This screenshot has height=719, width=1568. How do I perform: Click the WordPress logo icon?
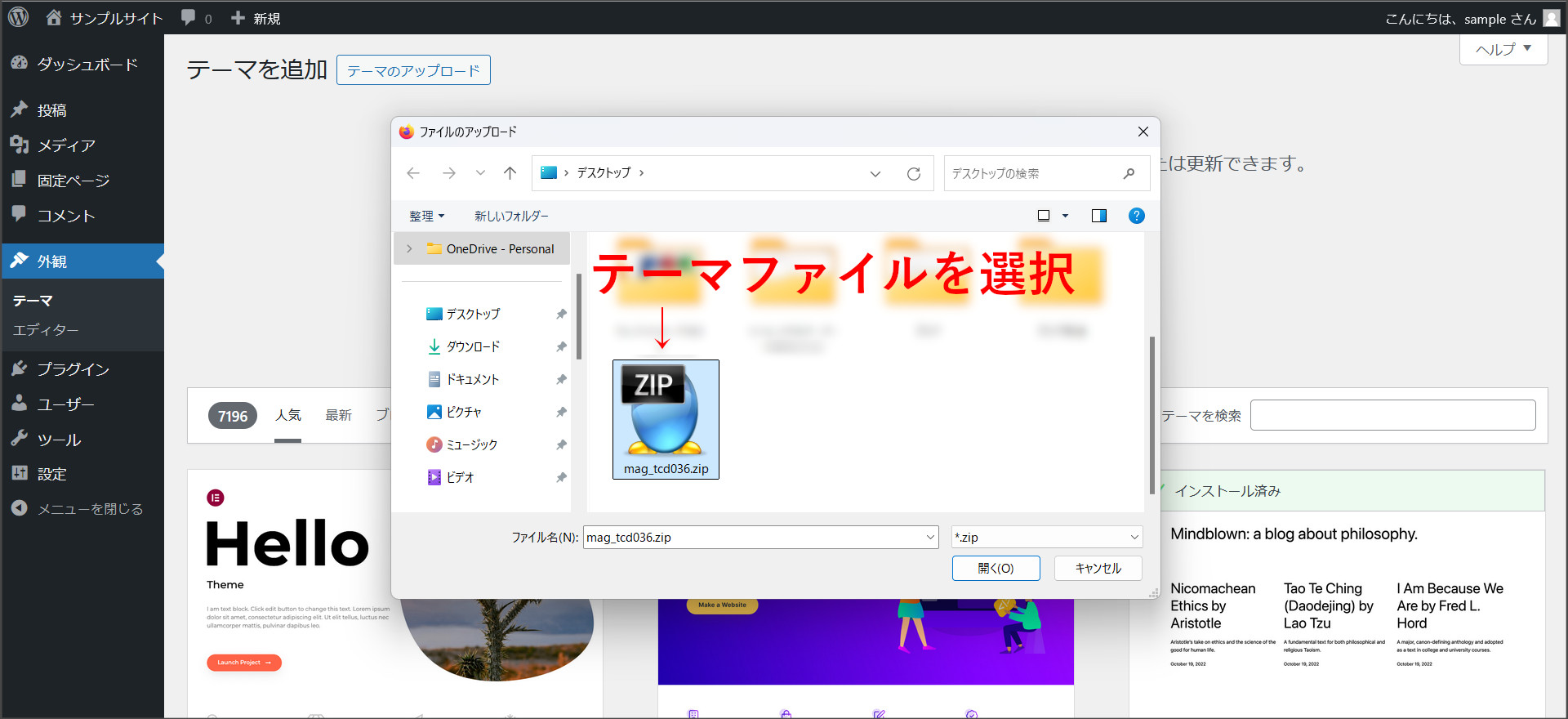(x=18, y=17)
